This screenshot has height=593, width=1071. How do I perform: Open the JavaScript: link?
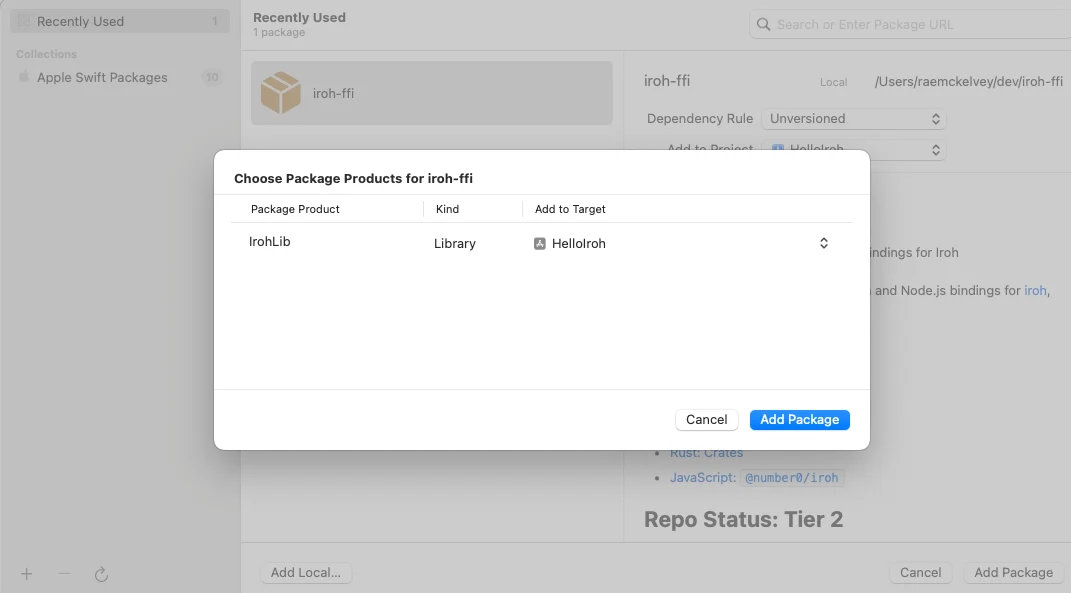(703, 478)
